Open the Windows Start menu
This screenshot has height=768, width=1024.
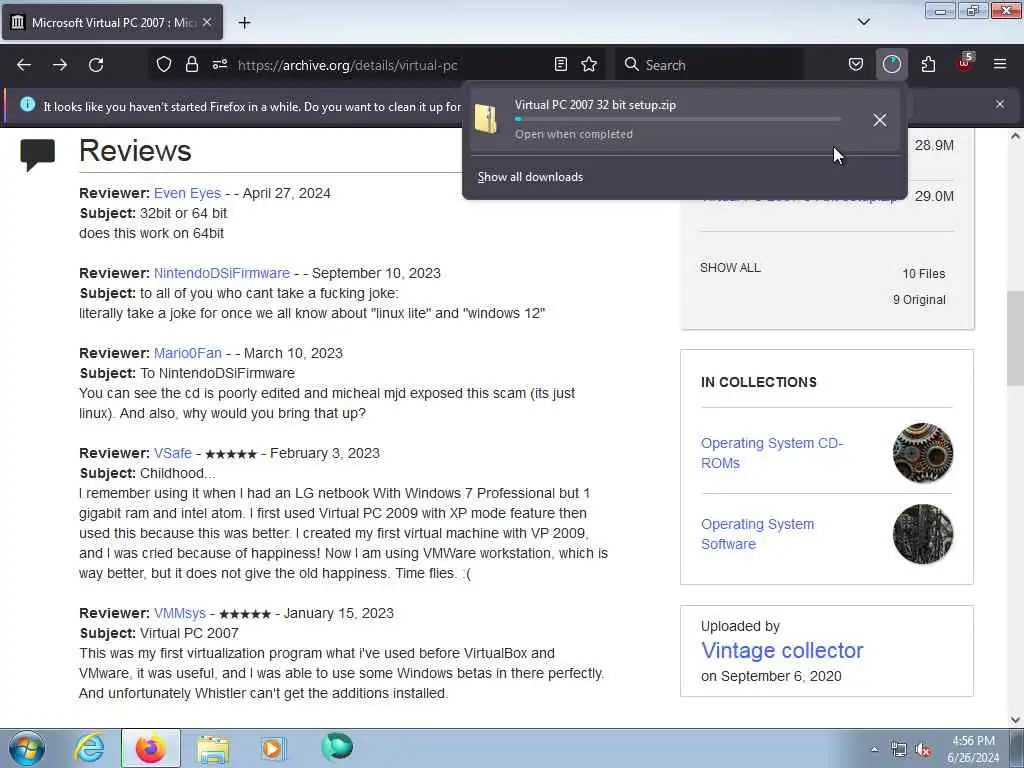(x=27, y=748)
